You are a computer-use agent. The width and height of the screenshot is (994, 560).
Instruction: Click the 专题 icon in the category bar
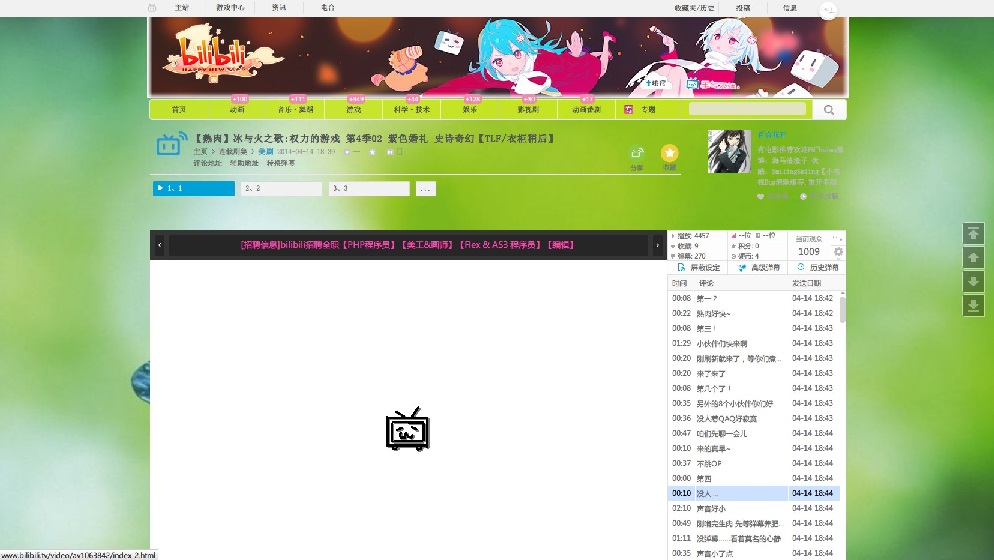pyautogui.click(x=628, y=110)
